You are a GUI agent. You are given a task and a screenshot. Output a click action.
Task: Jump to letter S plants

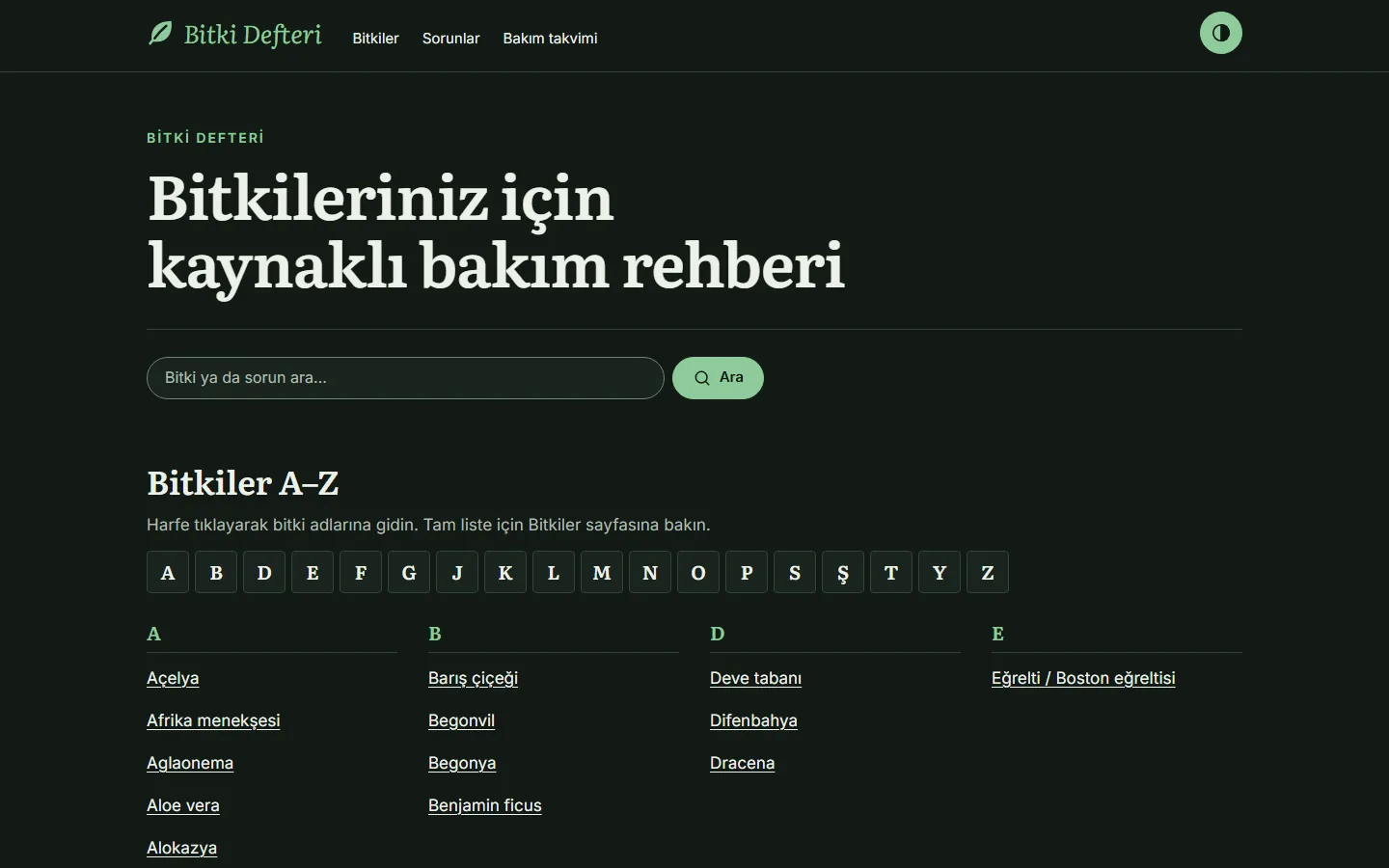click(x=795, y=572)
